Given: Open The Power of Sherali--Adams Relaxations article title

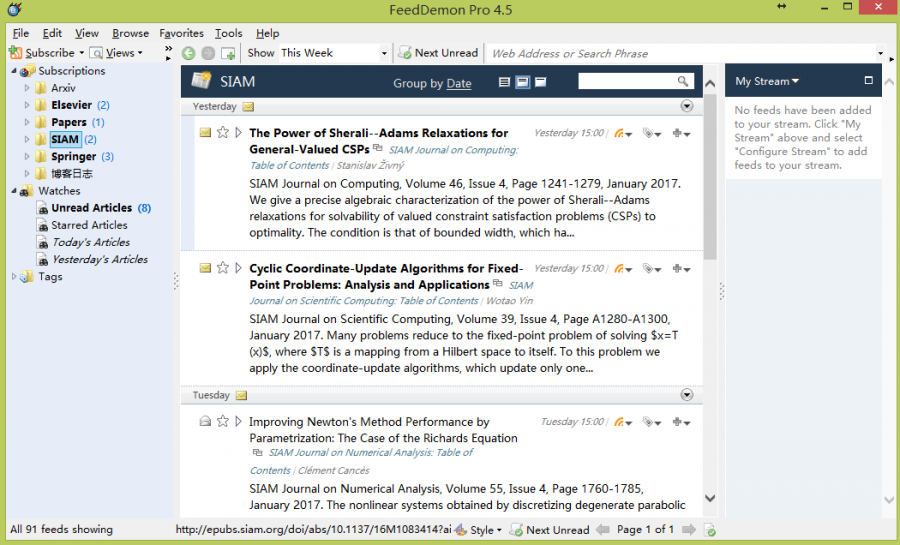Looking at the screenshot, I should pos(379,141).
